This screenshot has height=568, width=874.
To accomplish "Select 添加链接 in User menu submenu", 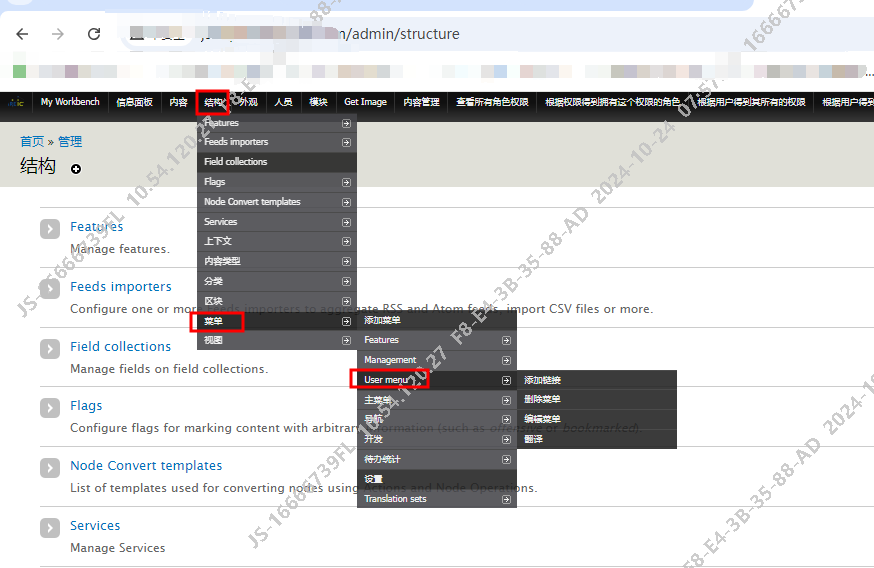I will [x=543, y=380].
